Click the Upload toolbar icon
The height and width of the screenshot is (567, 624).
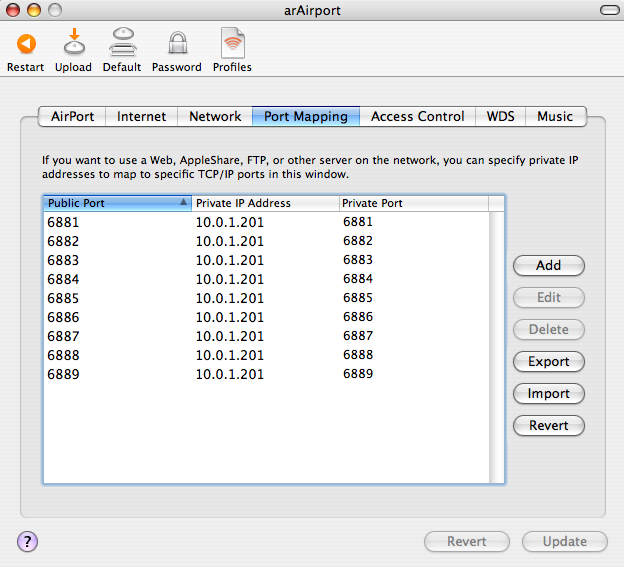[x=74, y=41]
